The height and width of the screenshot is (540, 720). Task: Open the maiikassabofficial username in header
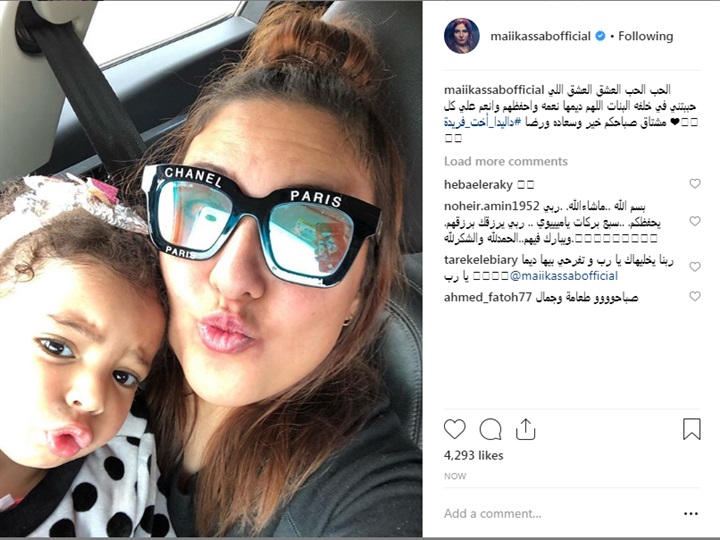[x=540, y=36]
